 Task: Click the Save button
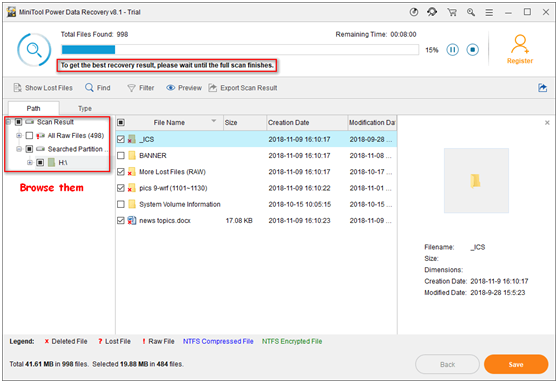coord(516,364)
